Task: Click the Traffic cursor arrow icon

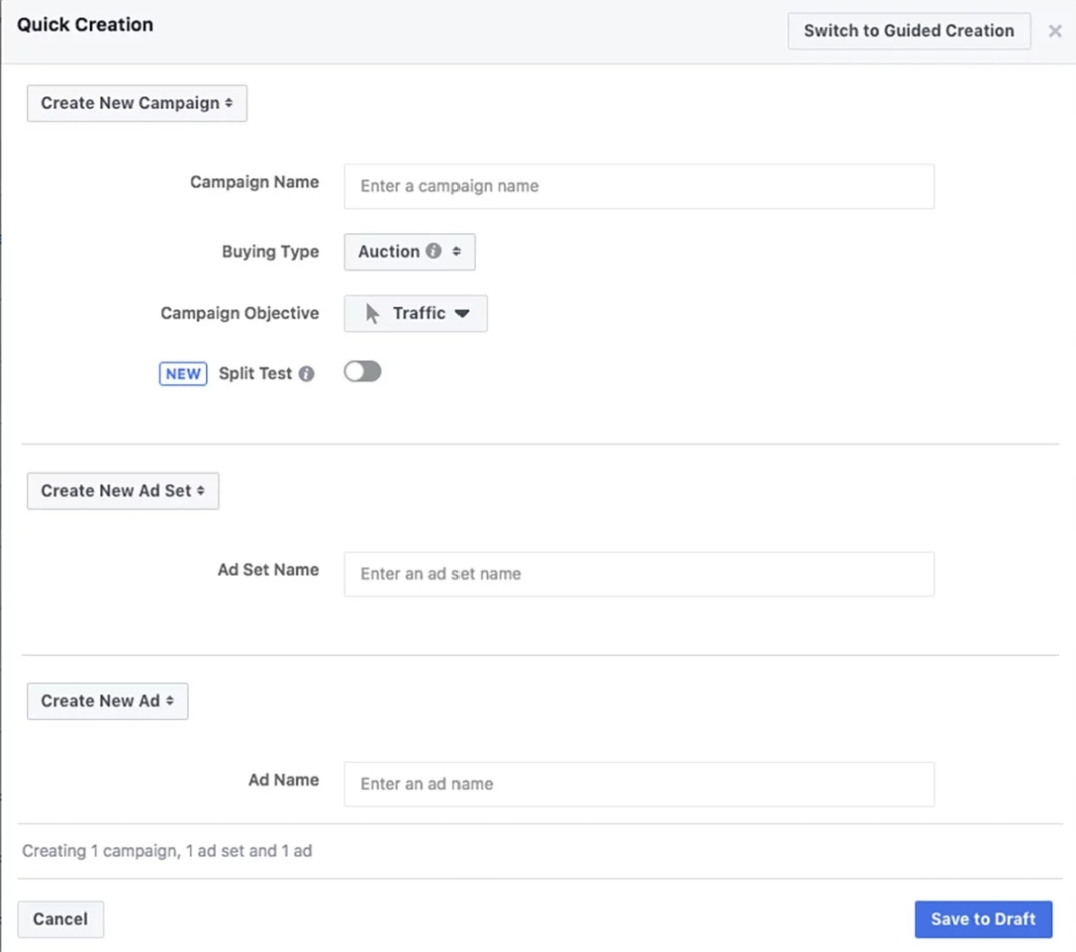Action: [x=373, y=314]
